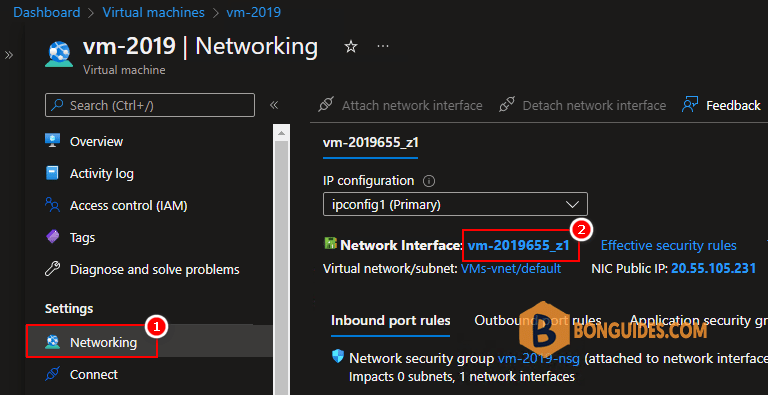Click the Networking sidebar icon
This screenshot has width=768, height=395.
point(52,342)
